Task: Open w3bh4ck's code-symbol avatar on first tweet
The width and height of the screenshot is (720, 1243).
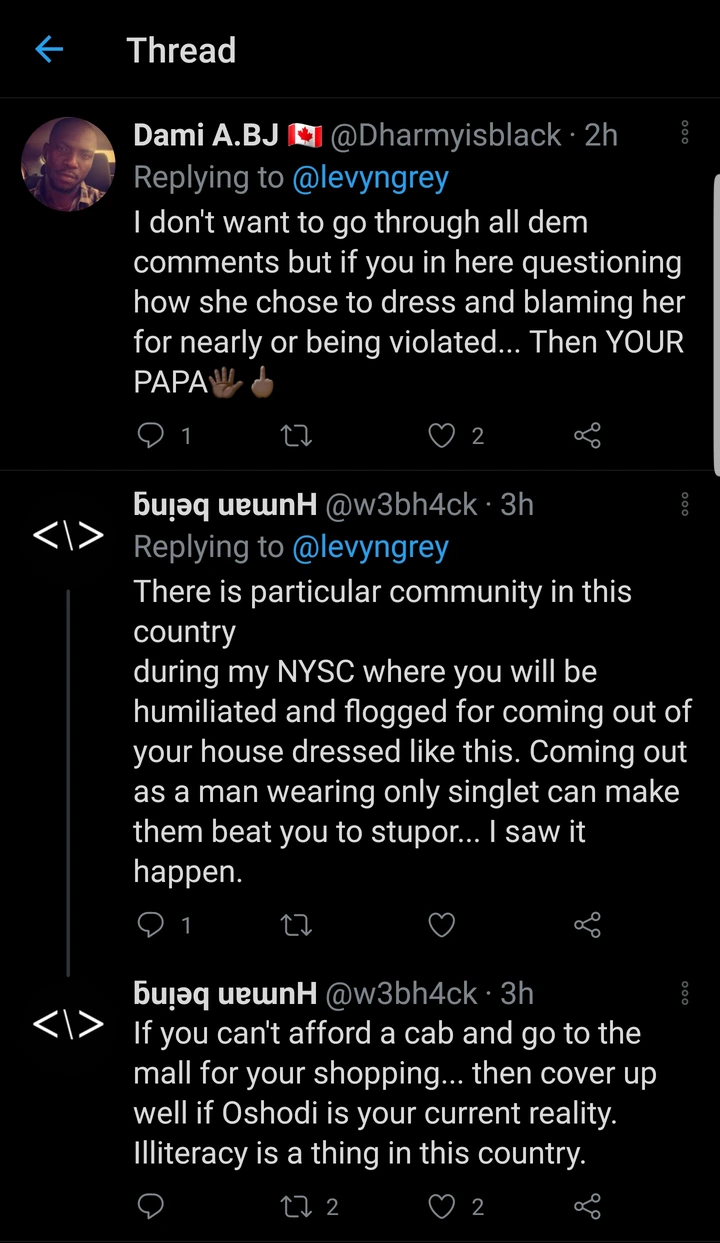Action: (x=69, y=536)
